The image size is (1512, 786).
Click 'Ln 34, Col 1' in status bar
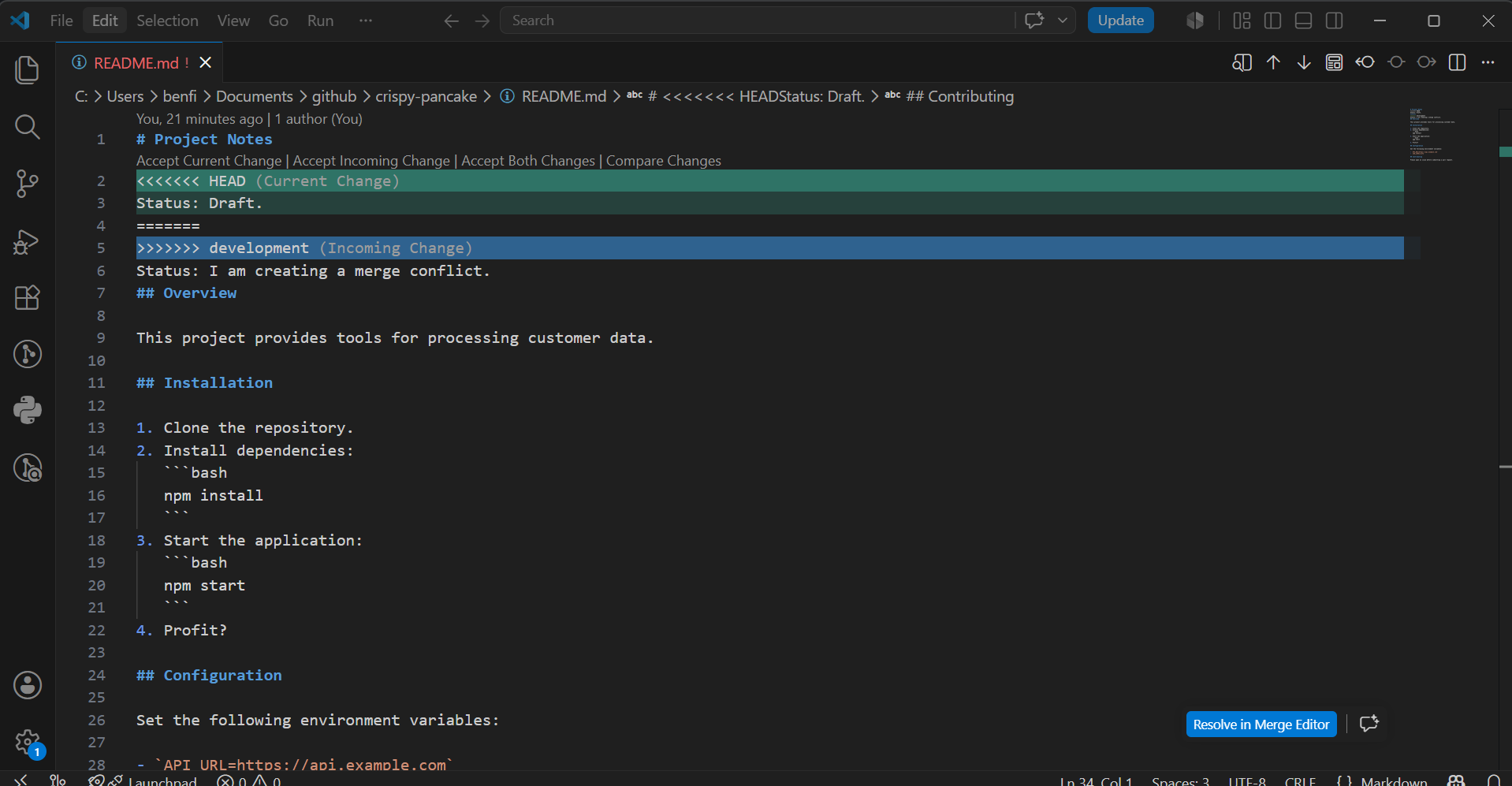click(x=1096, y=780)
